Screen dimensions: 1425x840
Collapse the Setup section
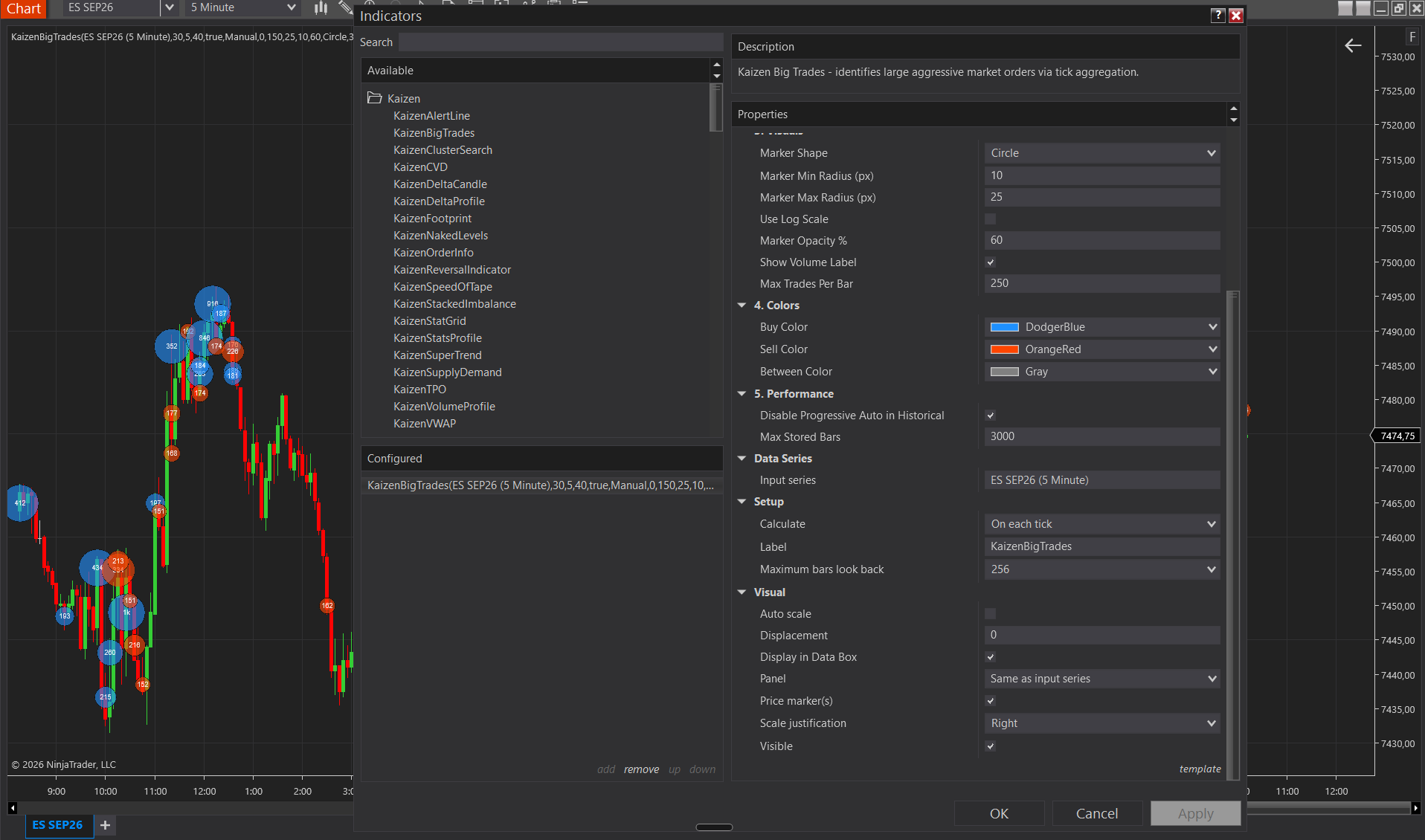pos(742,502)
